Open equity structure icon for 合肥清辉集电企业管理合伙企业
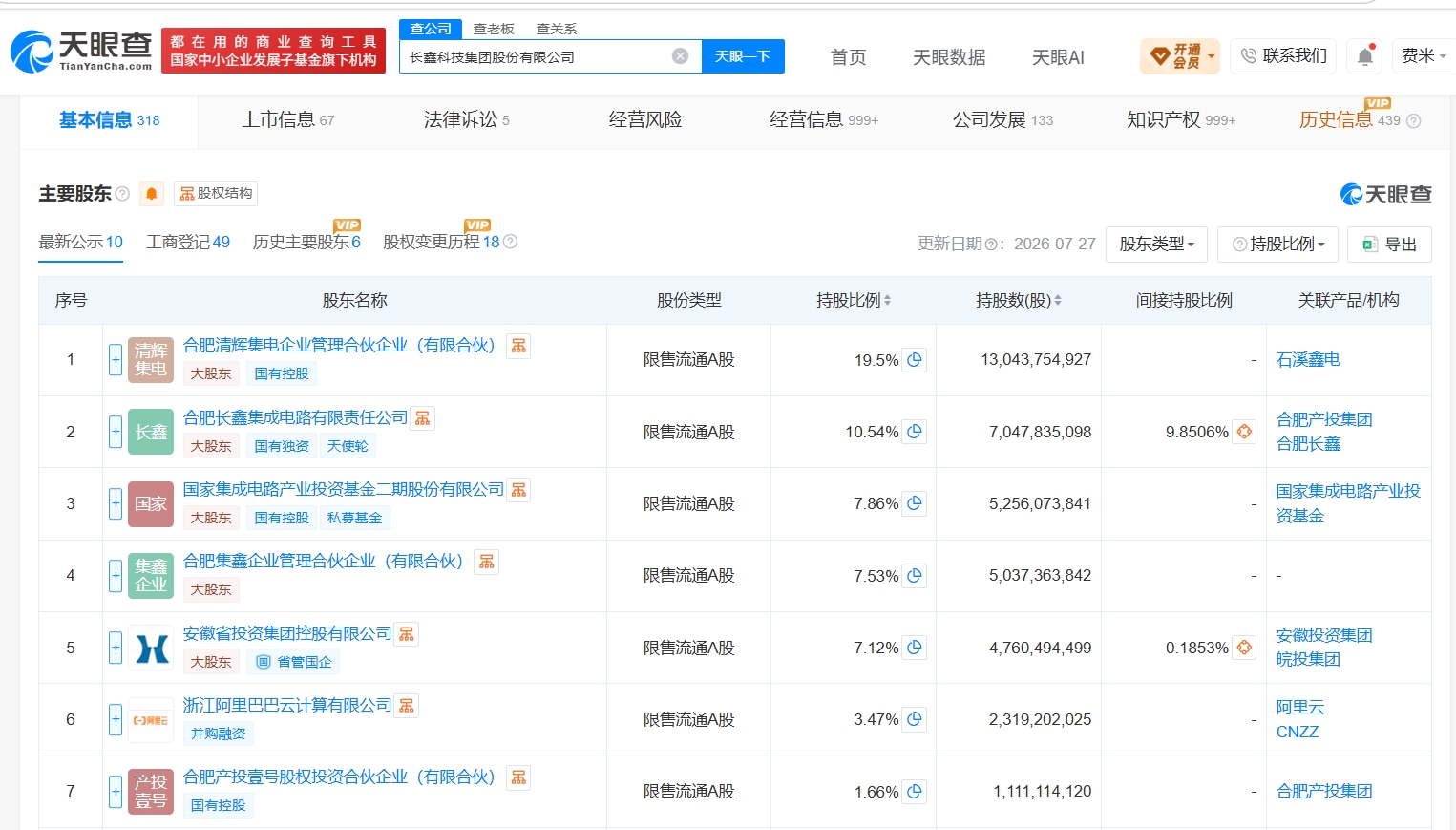Image resolution: width=1456 pixels, height=830 pixels. click(518, 346)
